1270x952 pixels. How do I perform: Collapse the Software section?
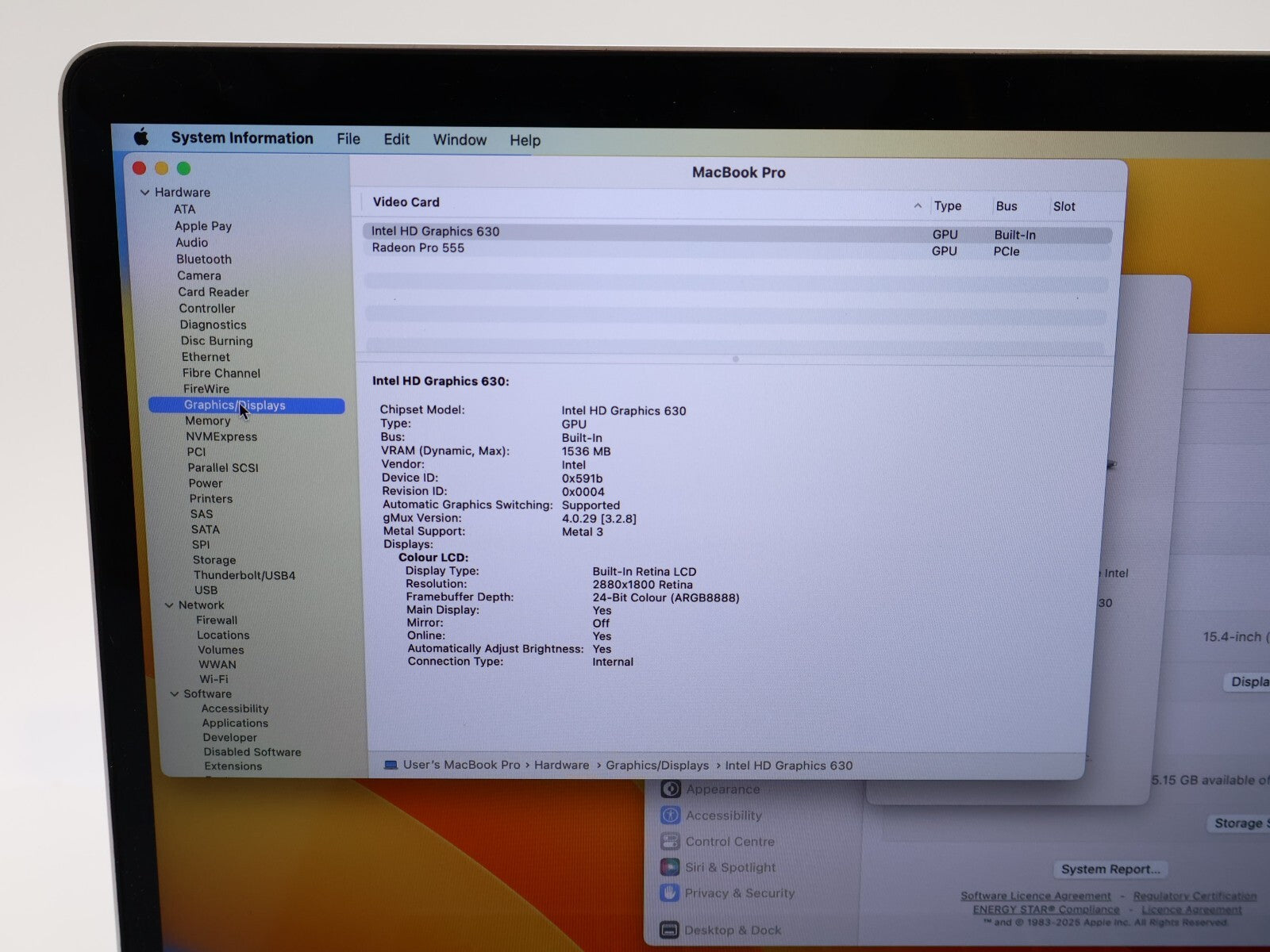[174, 693]
